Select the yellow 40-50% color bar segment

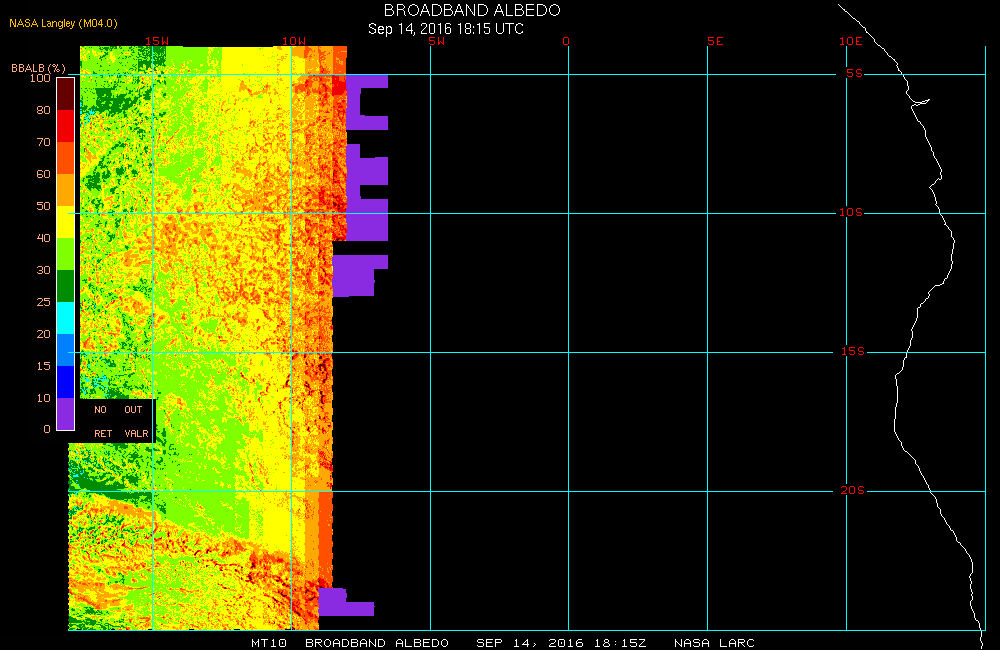coord(65,222)
